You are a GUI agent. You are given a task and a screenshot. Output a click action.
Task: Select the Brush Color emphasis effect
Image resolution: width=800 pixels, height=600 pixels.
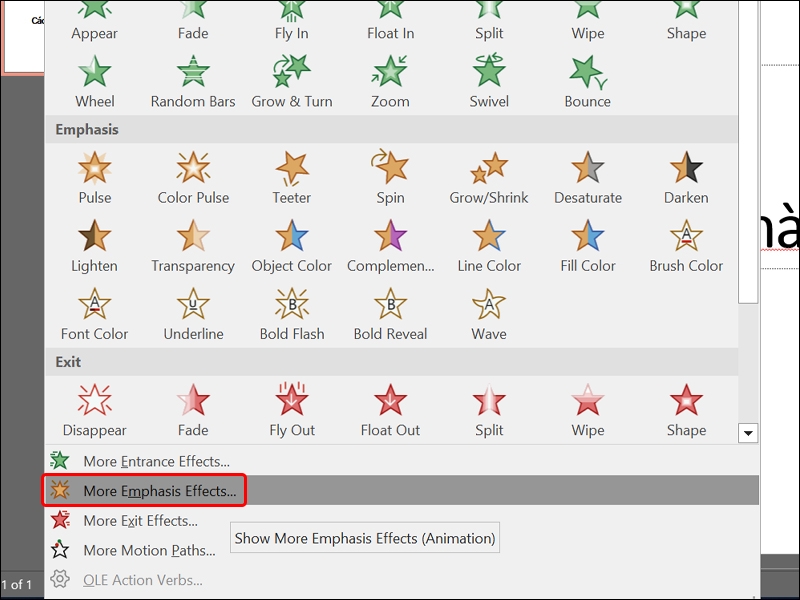[686, 246]
